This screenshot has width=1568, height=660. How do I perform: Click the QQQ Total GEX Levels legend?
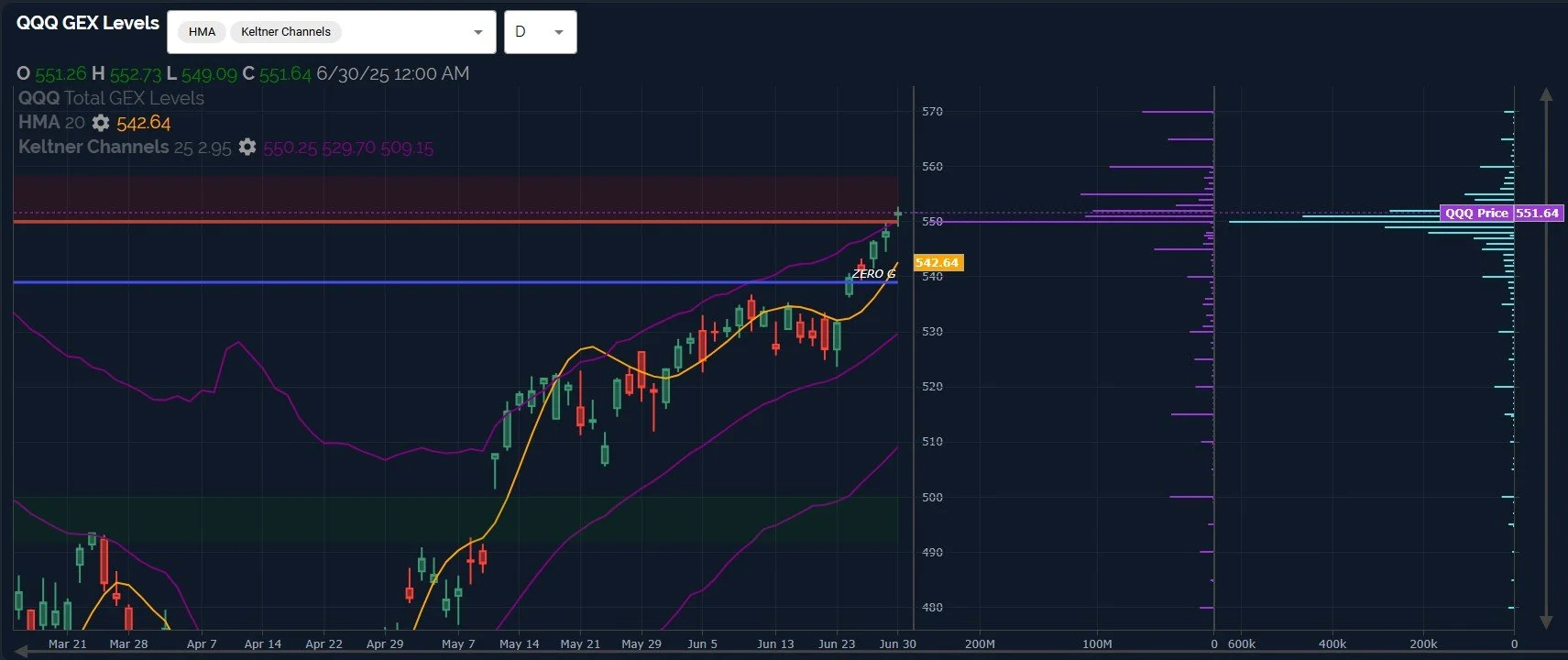click(x=111, y=98)
